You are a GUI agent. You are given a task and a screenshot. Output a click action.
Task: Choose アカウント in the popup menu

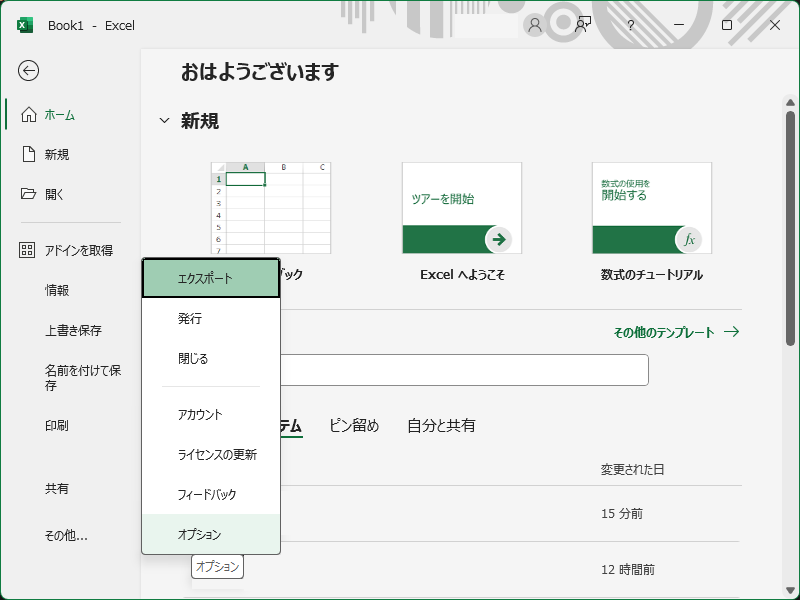pos(211,414)
